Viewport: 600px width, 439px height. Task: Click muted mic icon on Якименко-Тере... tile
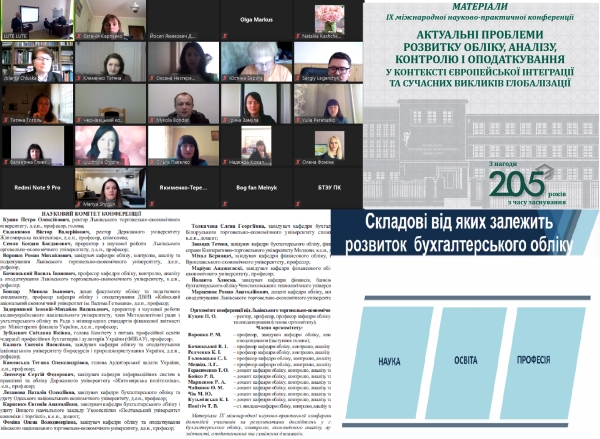[152, 204]
